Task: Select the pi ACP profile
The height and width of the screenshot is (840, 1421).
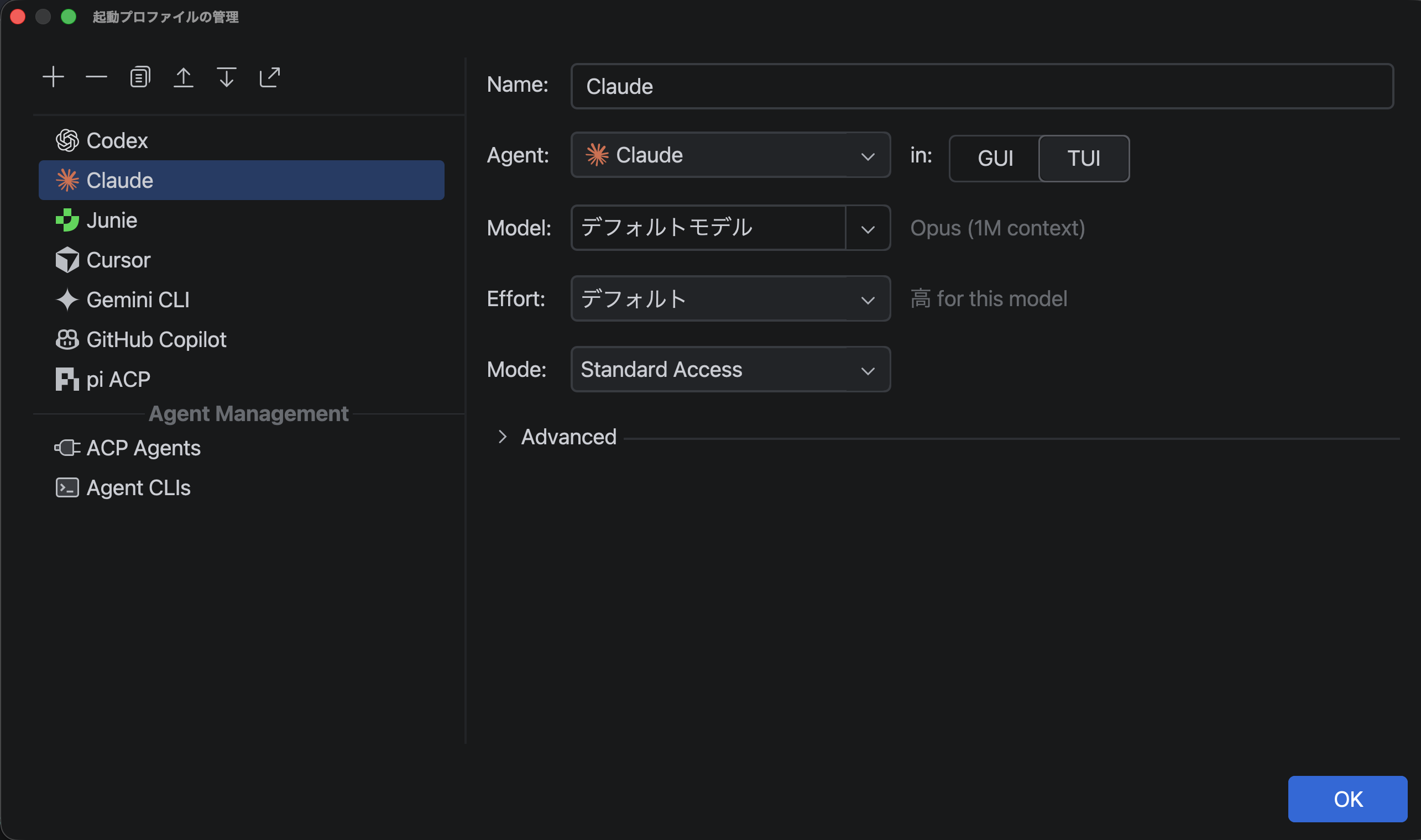Action: pos(241,379)
